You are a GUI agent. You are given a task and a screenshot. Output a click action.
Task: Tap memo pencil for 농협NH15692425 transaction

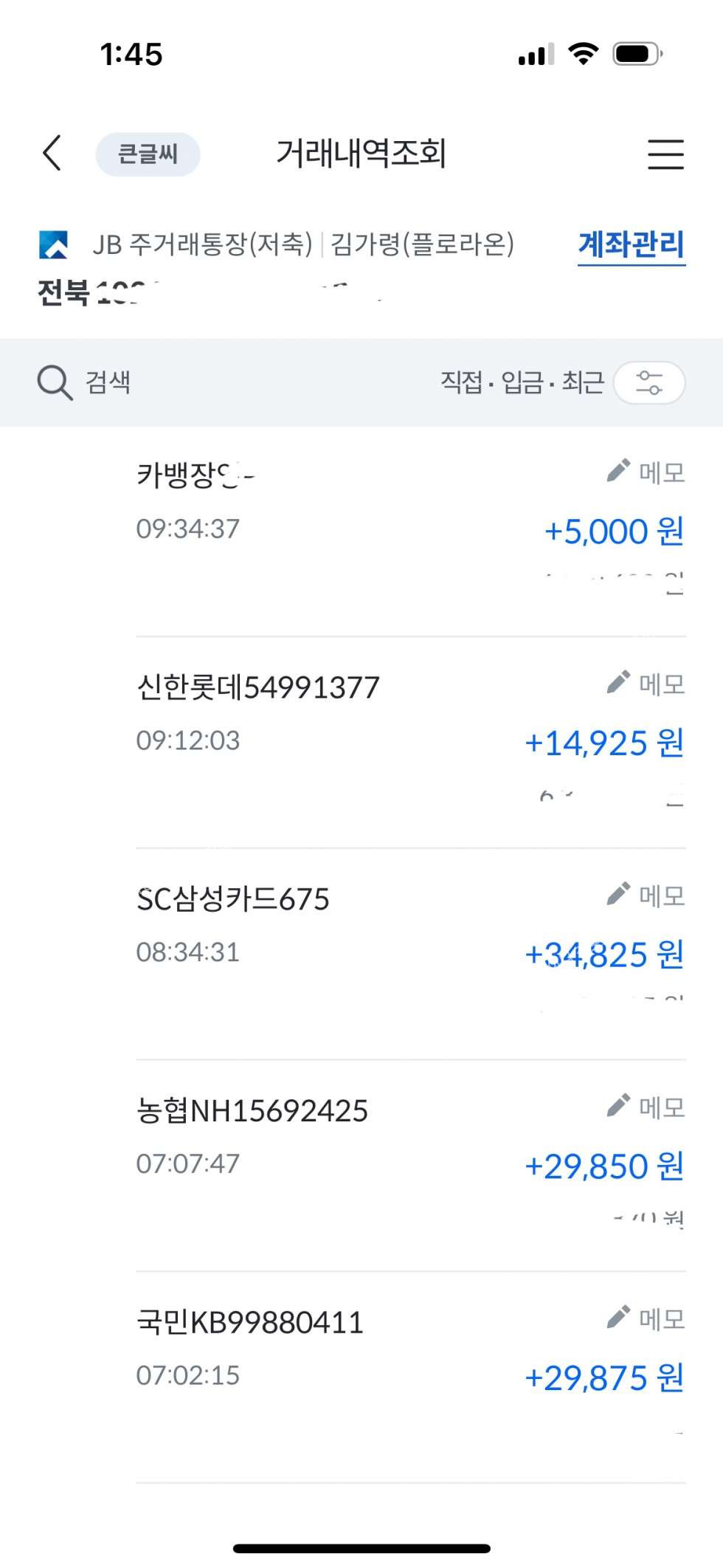[618, 1106]
